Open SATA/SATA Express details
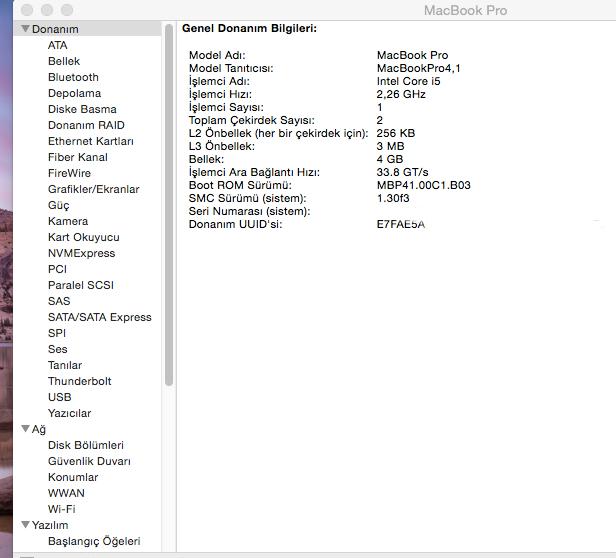Screen dimensions: 616x558 [x=99, y=317]
